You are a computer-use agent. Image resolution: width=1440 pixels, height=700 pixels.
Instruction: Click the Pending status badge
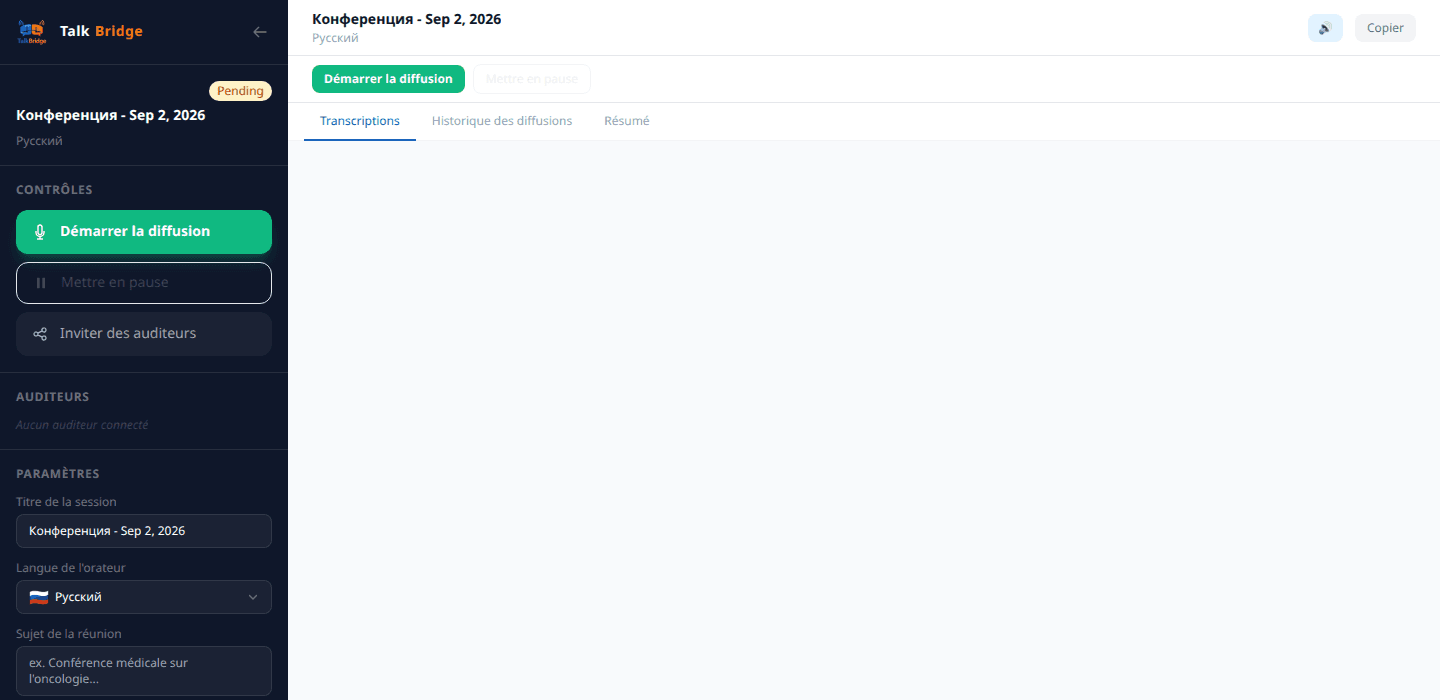(240, 91)
